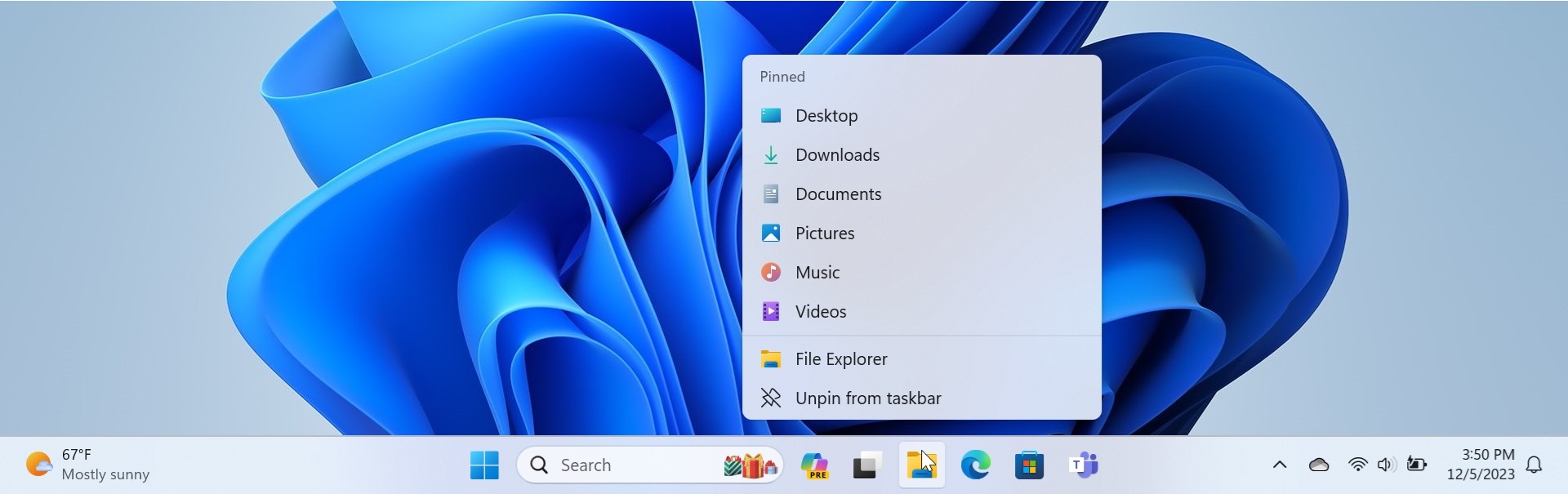Open Microsoft Copilot preview icon
Screen dimensions: 1568x494
point(813,465)
